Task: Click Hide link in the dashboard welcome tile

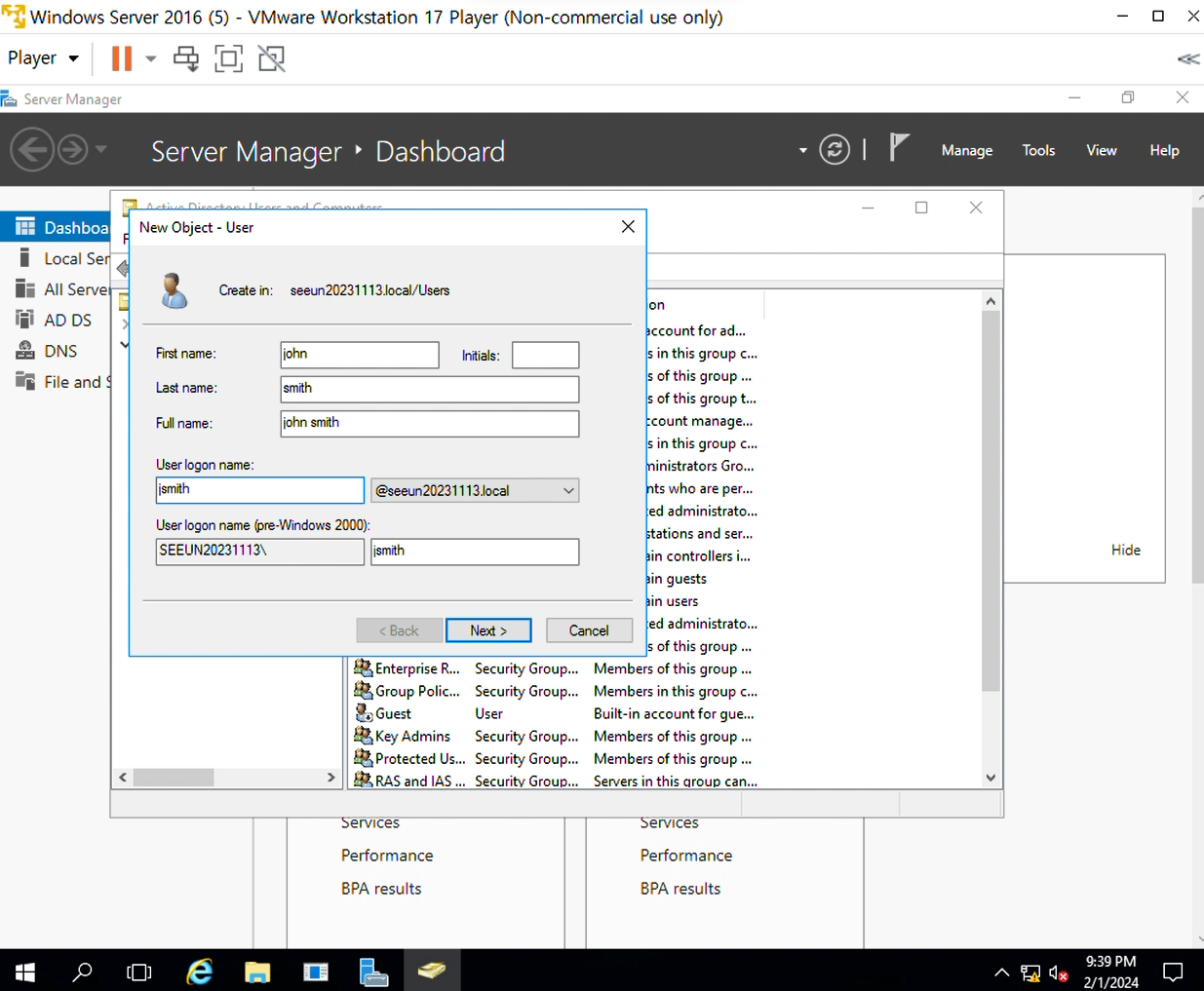Action: tap(1126, 550)
